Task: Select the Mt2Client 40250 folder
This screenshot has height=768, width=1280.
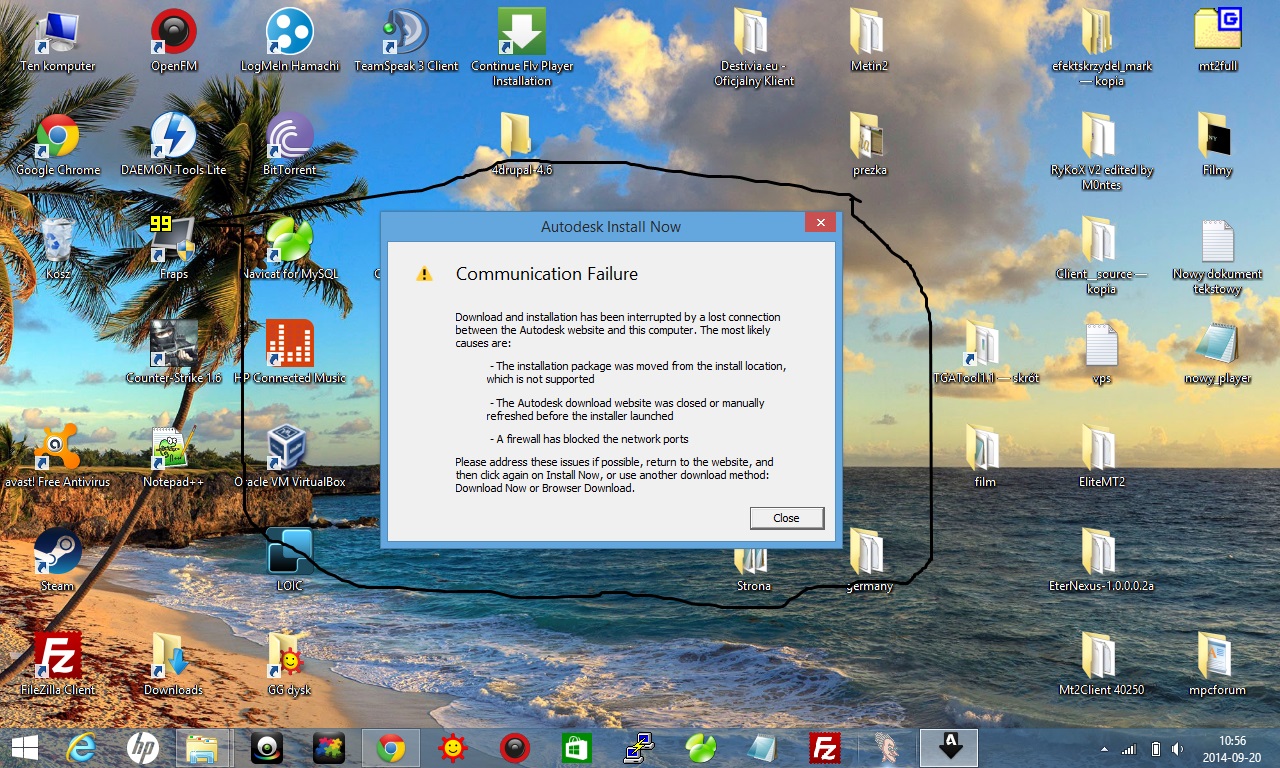Action: [x=1102, y=666]
